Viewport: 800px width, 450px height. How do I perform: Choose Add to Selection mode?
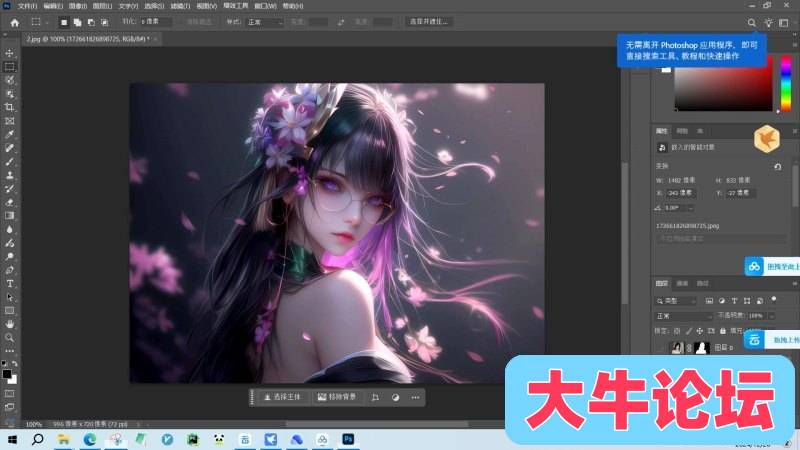(78, 22)
